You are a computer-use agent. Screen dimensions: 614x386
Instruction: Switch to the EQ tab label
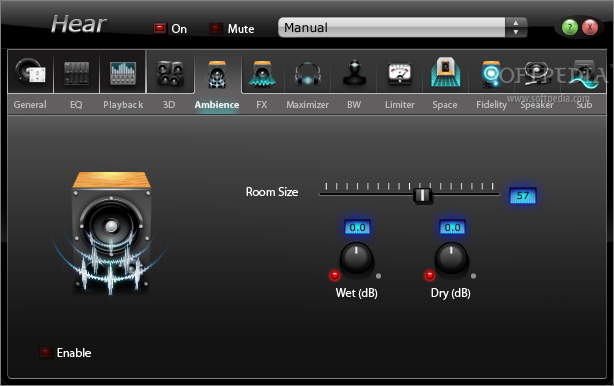pyautogui.click(x=76, y=105)
